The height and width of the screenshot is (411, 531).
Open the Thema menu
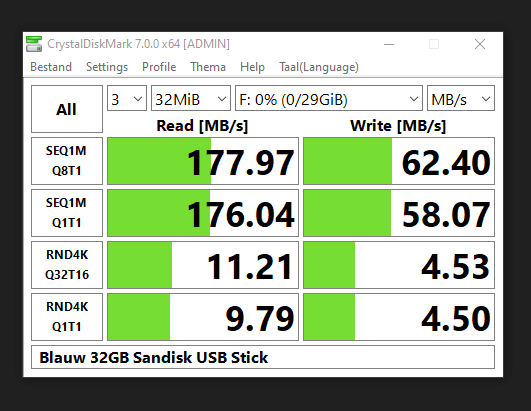click(208, 67)
